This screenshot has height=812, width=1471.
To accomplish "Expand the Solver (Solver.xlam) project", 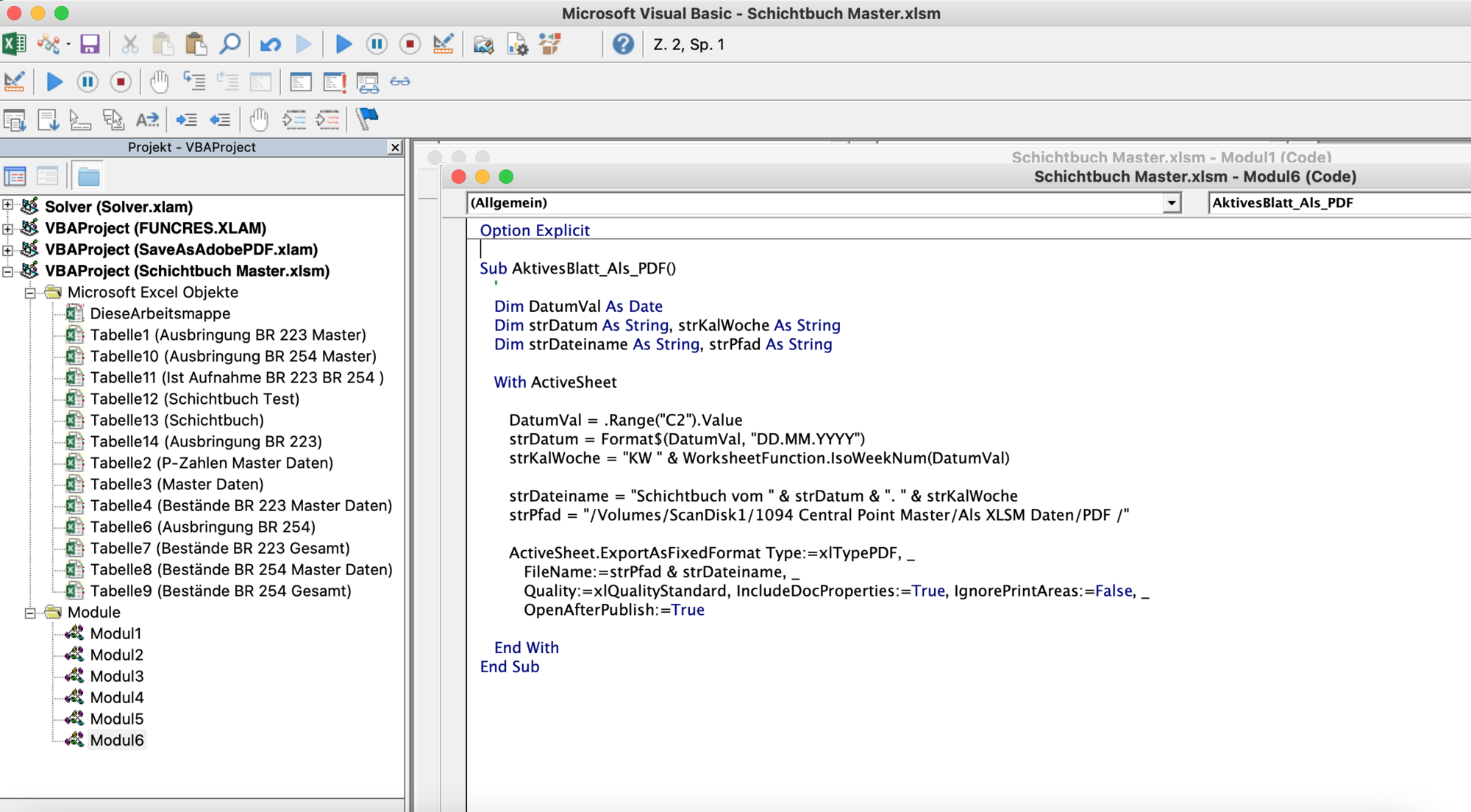I will (8, 206).
